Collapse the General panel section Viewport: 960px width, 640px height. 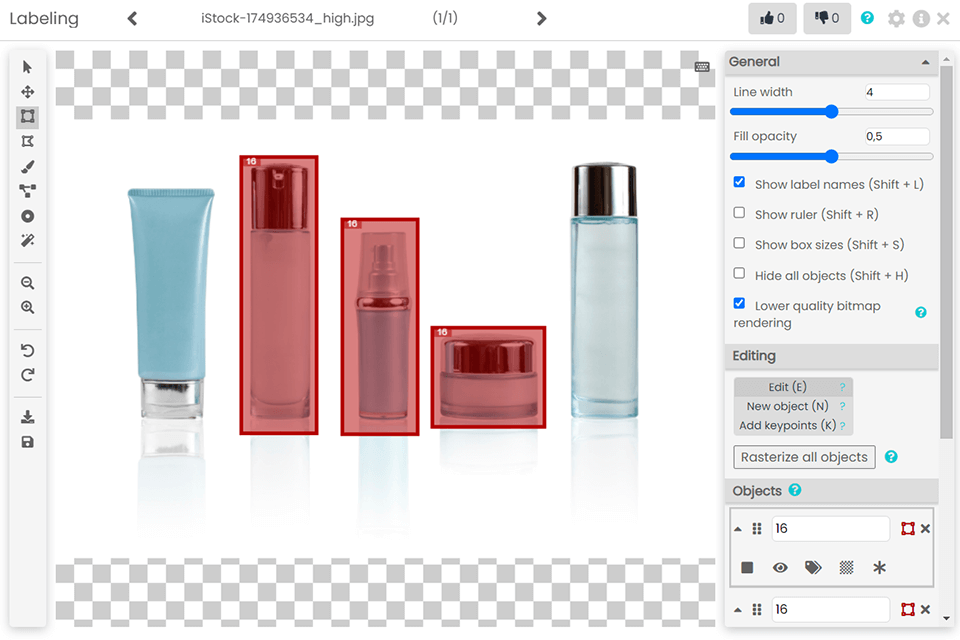(x=924, y=62)
